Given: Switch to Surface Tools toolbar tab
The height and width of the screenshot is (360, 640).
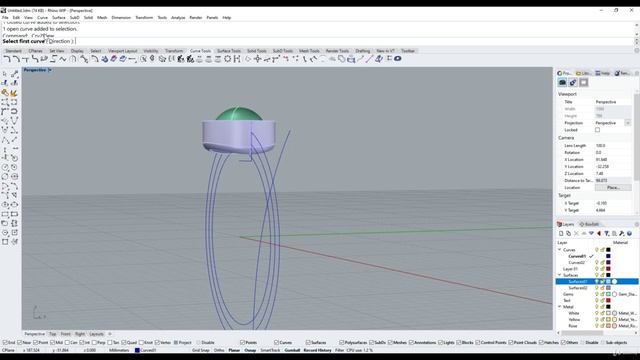Looking at the screenshot, I should [x=229, y=51].
